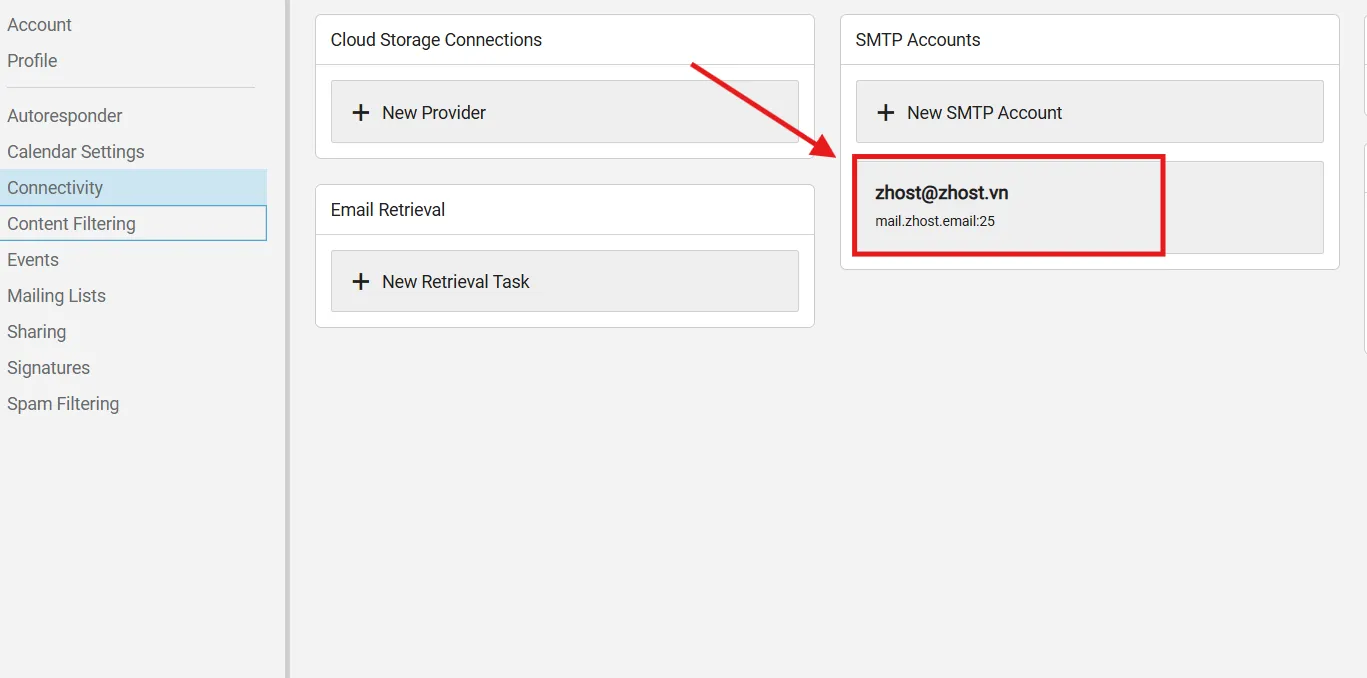The height and width of the screenshot is (678, 1367).
Task: Open Account settings in the sidebar
Action: point(40,25)
